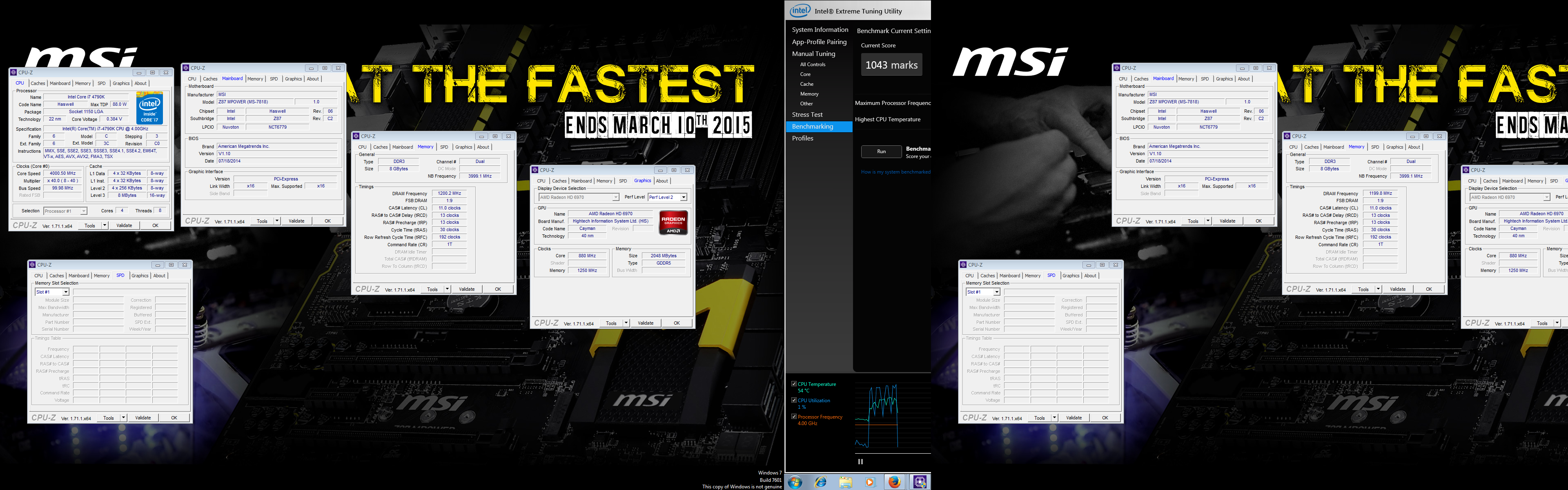
Task: Go to Stress Test in XTU
Action: (807, 114)
